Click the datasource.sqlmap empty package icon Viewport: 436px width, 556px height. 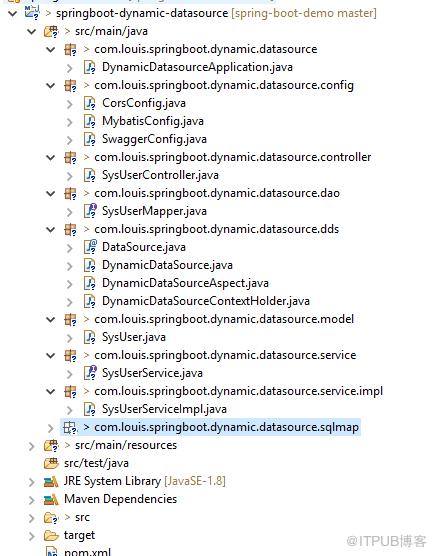(70, 428)
